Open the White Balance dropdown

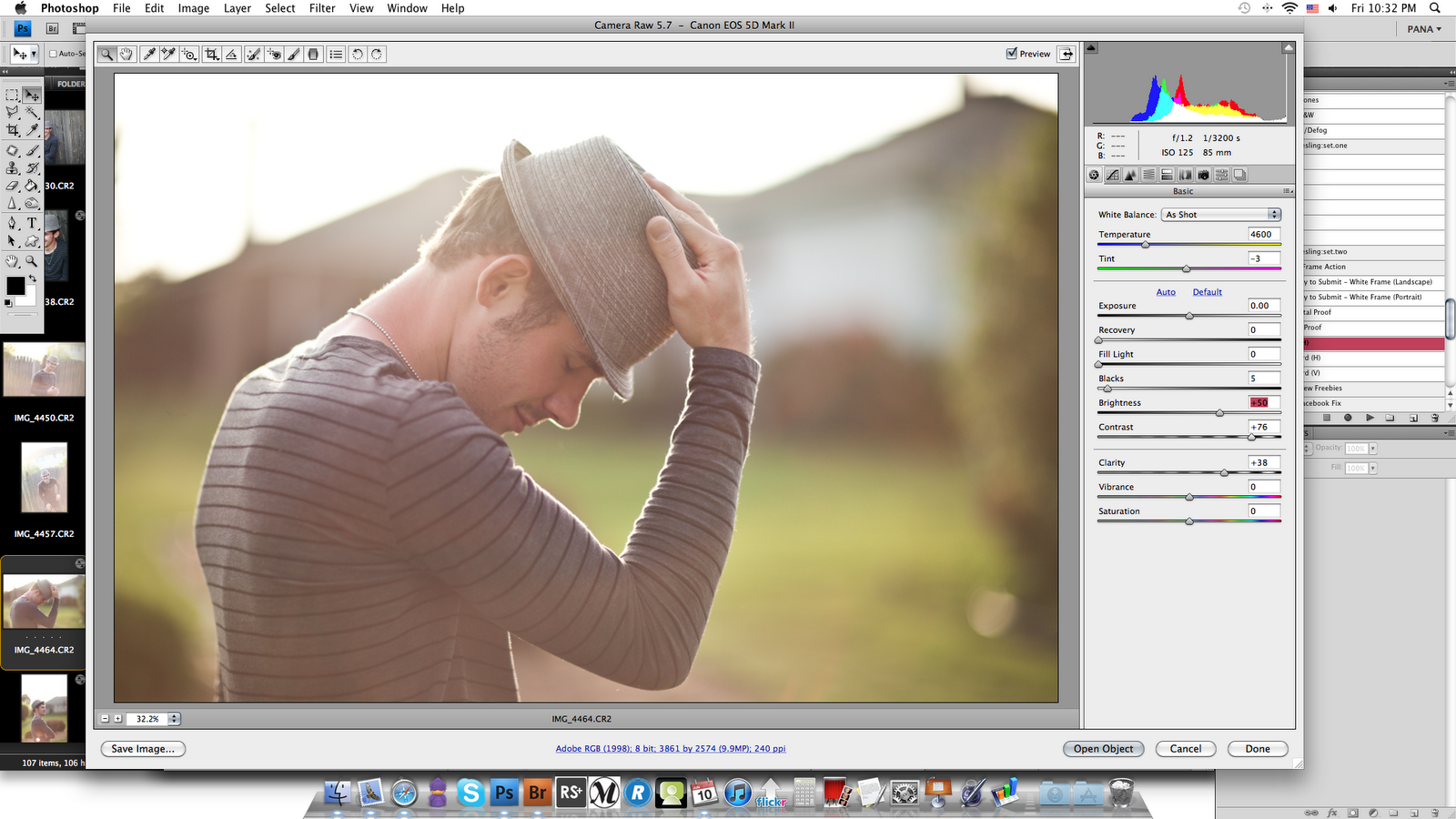tap(1221, 215)
